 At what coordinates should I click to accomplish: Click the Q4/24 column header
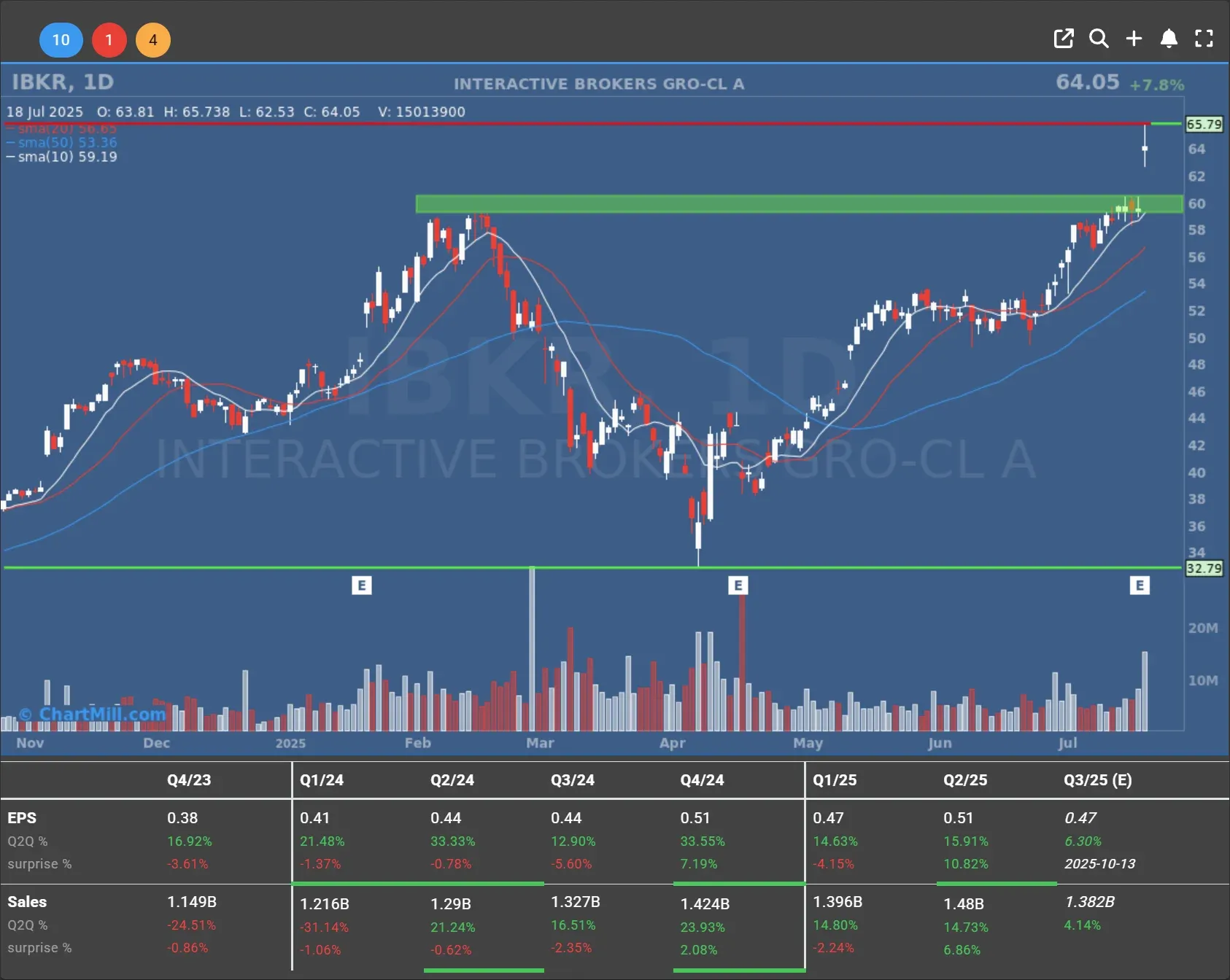pyautogui.click(x=703, y=779)
